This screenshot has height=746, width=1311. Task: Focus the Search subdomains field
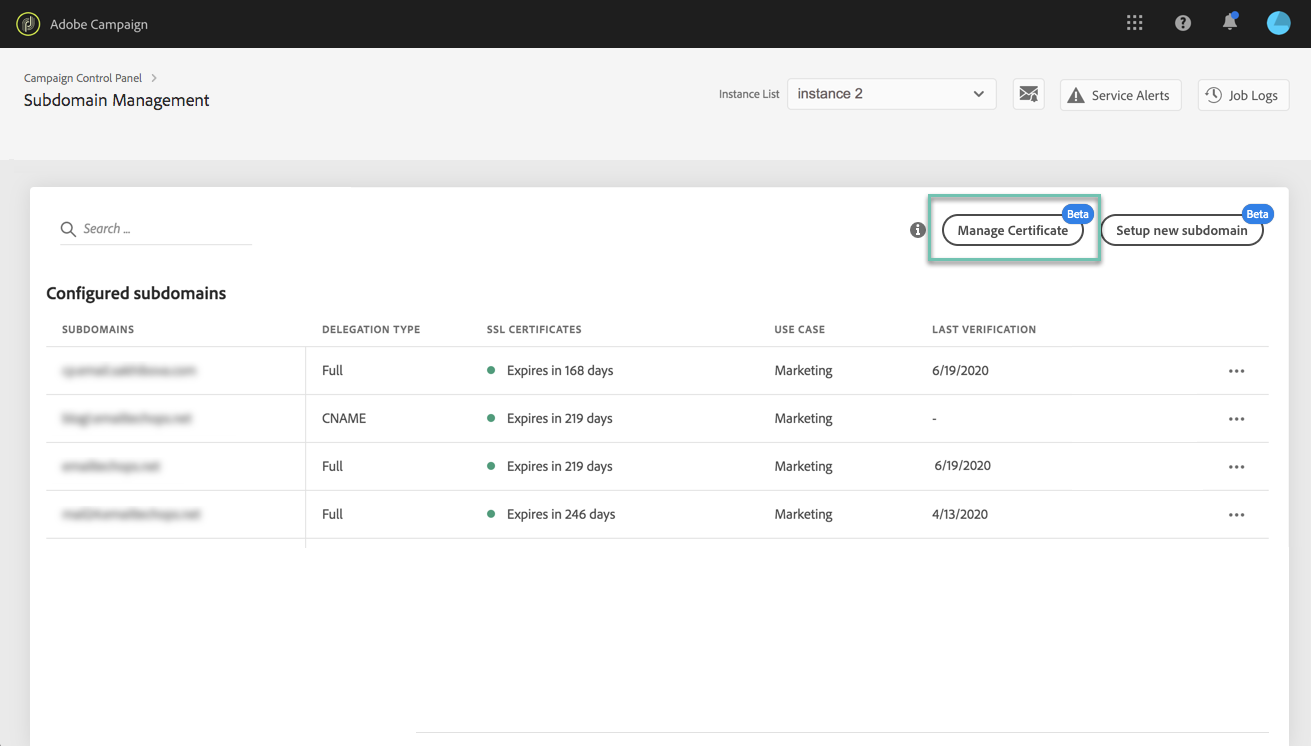tap(155, 229)
